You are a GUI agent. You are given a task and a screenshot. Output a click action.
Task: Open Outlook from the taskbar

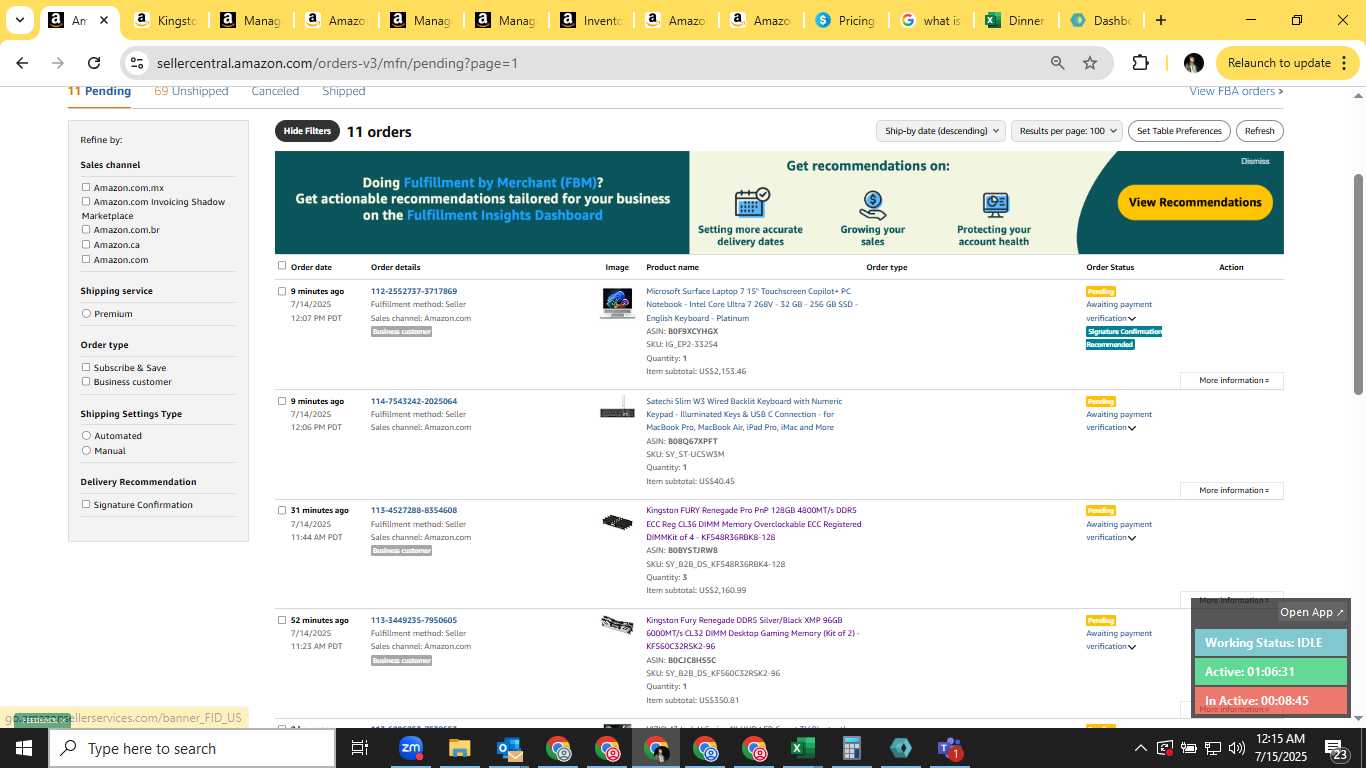tap(508, 748)
